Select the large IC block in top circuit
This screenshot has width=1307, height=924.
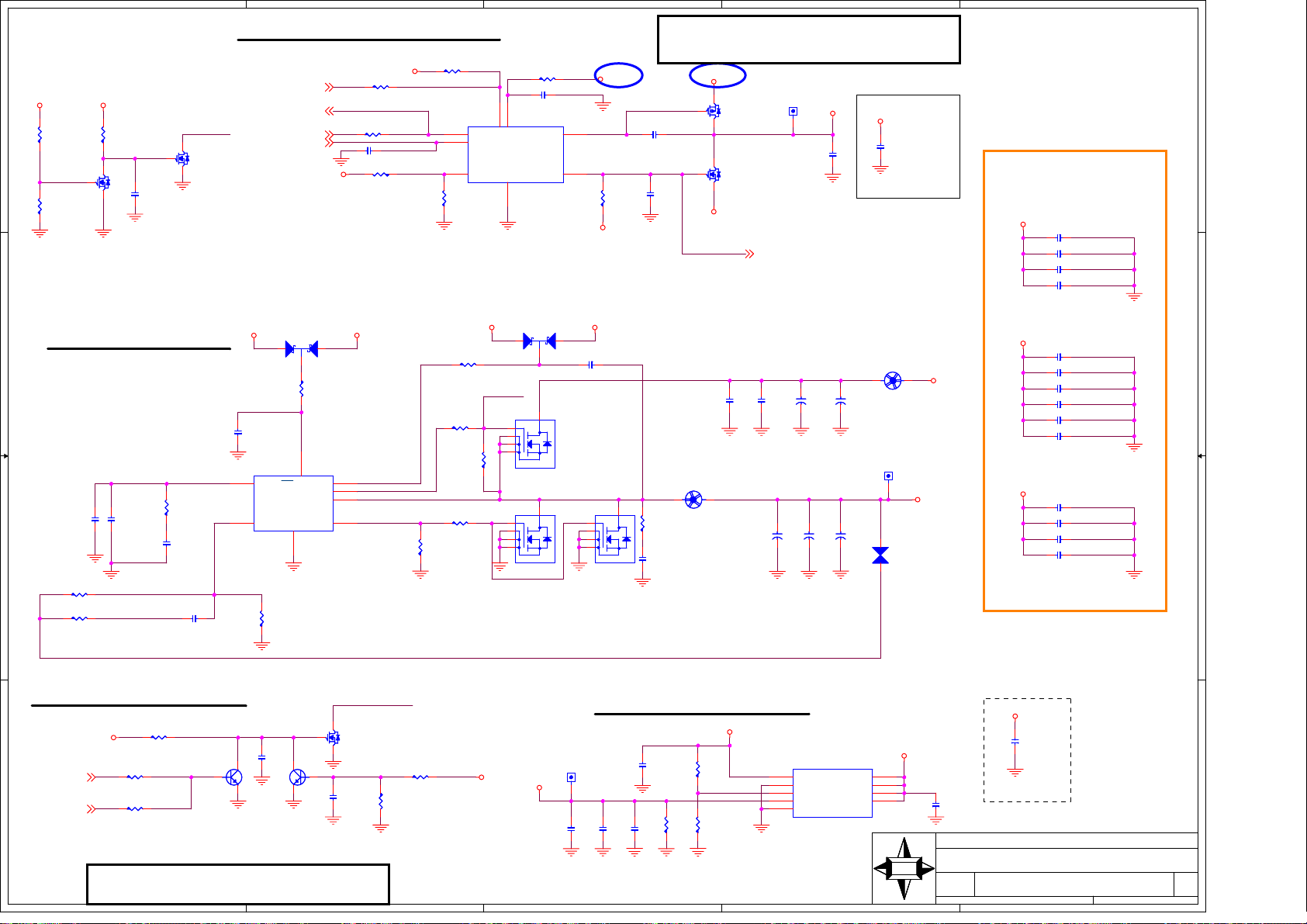pos(516,155)
